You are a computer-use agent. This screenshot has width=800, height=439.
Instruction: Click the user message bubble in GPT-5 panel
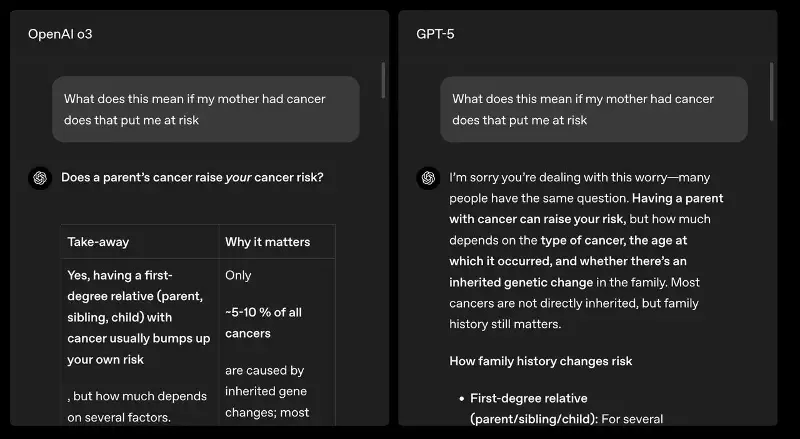594,109
